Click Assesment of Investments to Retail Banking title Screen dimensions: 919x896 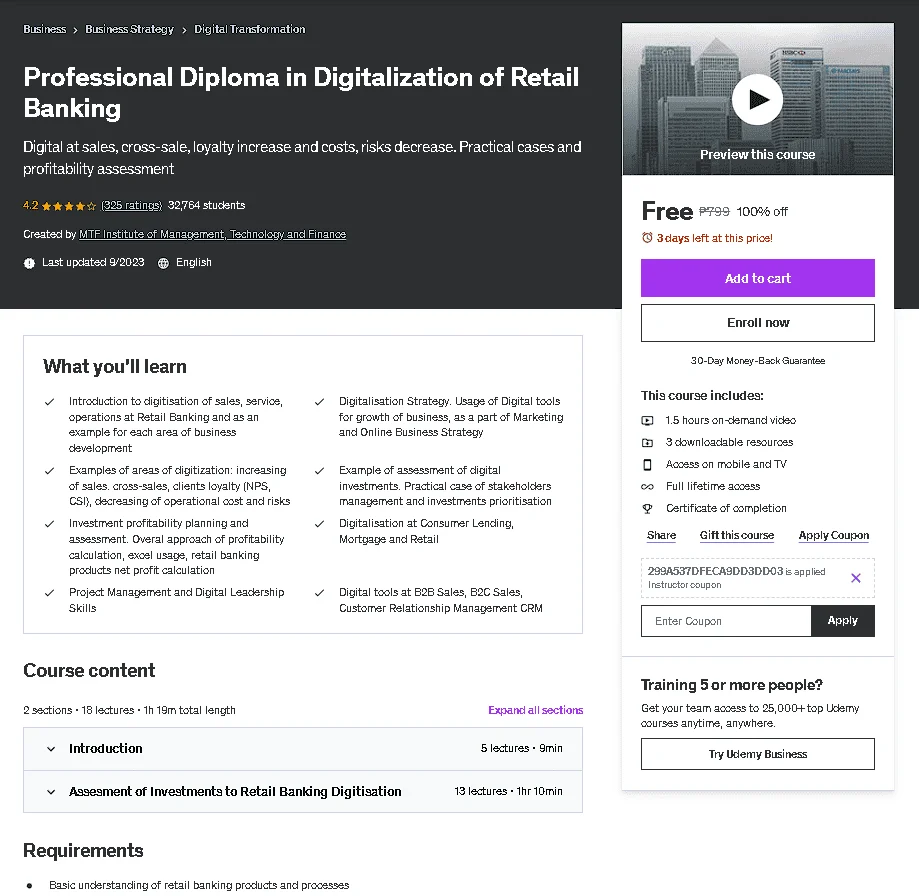pos(235,792)
